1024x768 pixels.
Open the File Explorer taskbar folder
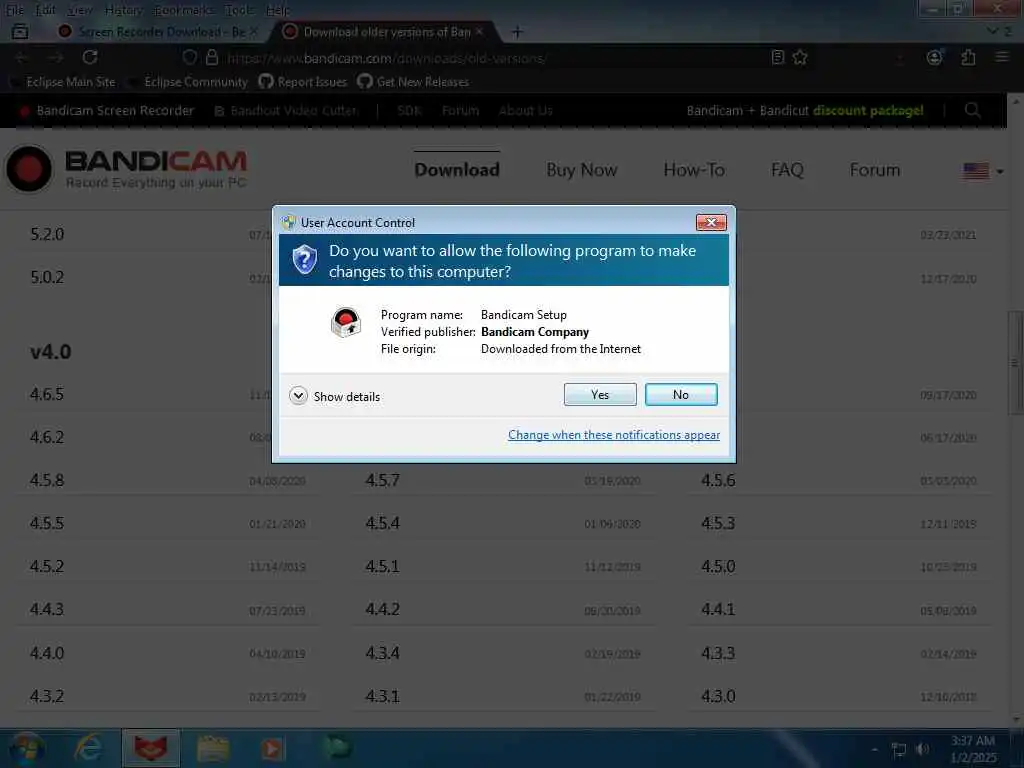tap(213, 749)
